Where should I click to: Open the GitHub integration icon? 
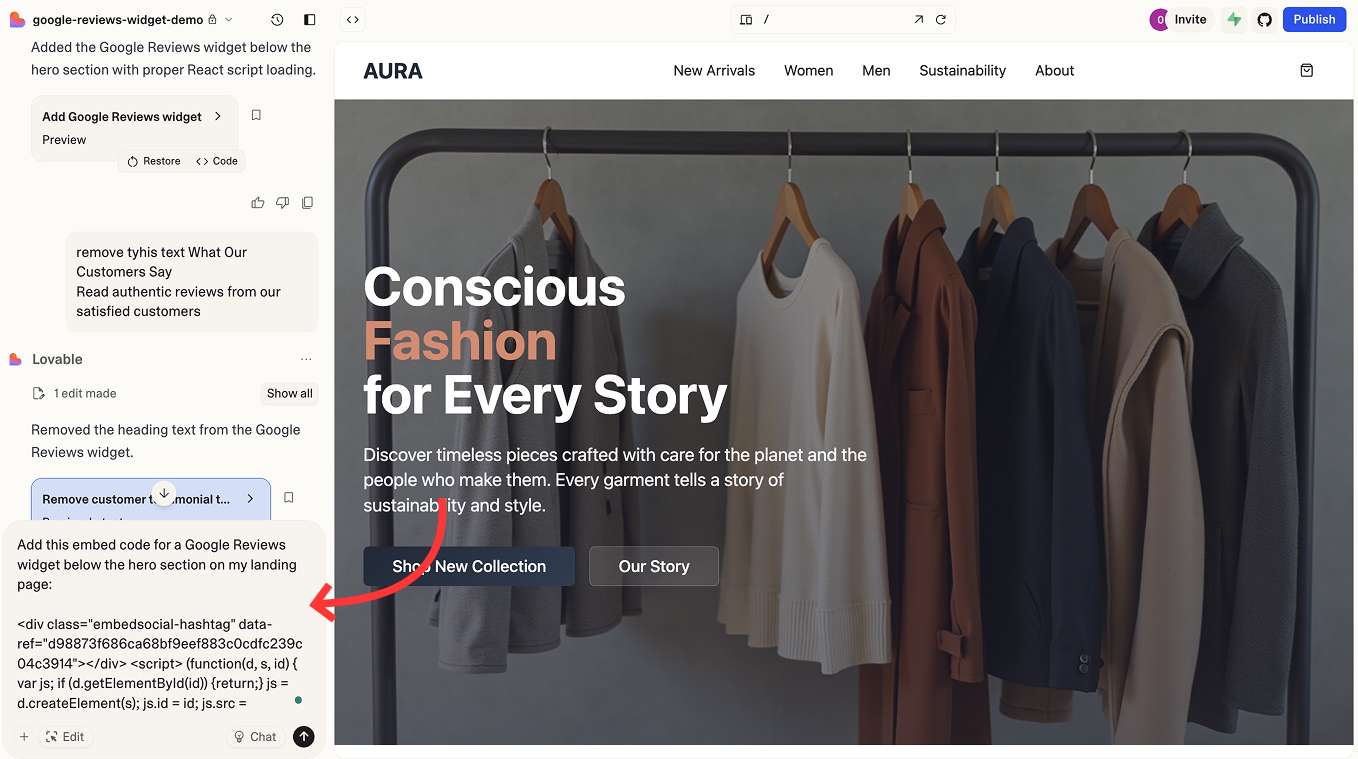1264,19
